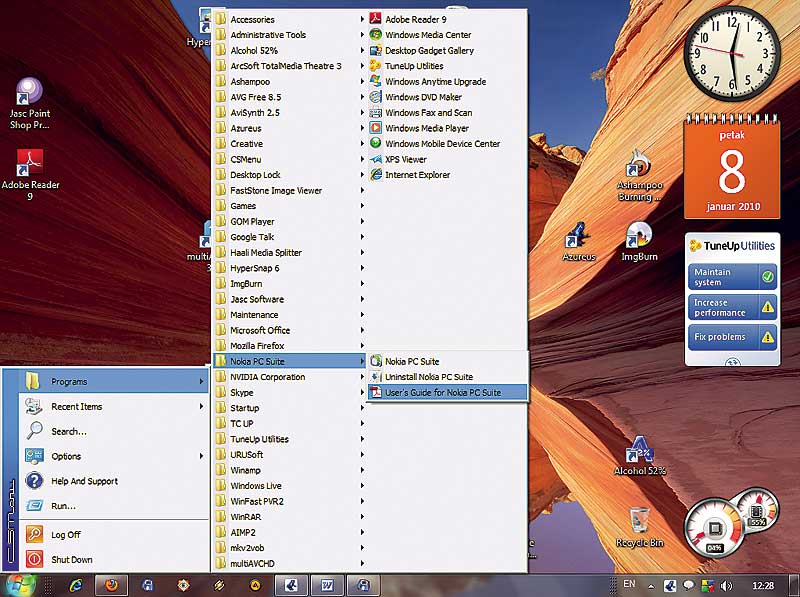Screen dimensions: 800x597
Task: Open the Windows Live folder
Action: [x=290, y=486]
